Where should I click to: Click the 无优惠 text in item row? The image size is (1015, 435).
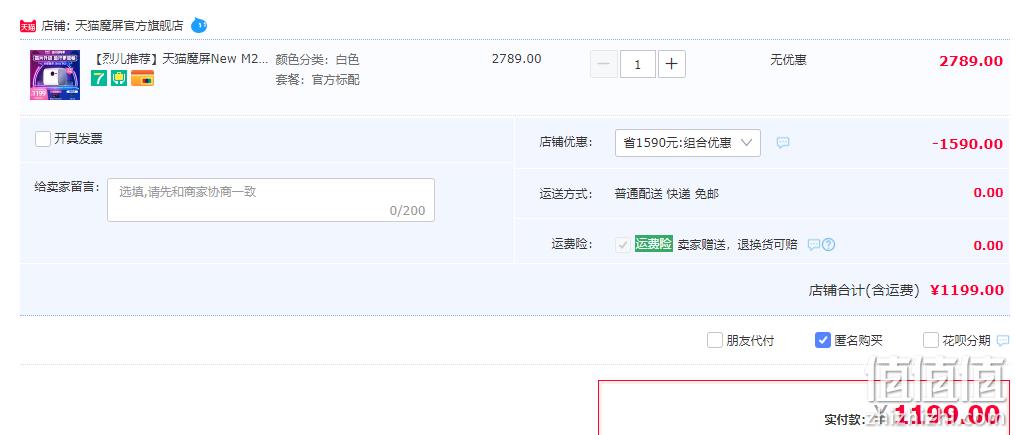point(788,60)
